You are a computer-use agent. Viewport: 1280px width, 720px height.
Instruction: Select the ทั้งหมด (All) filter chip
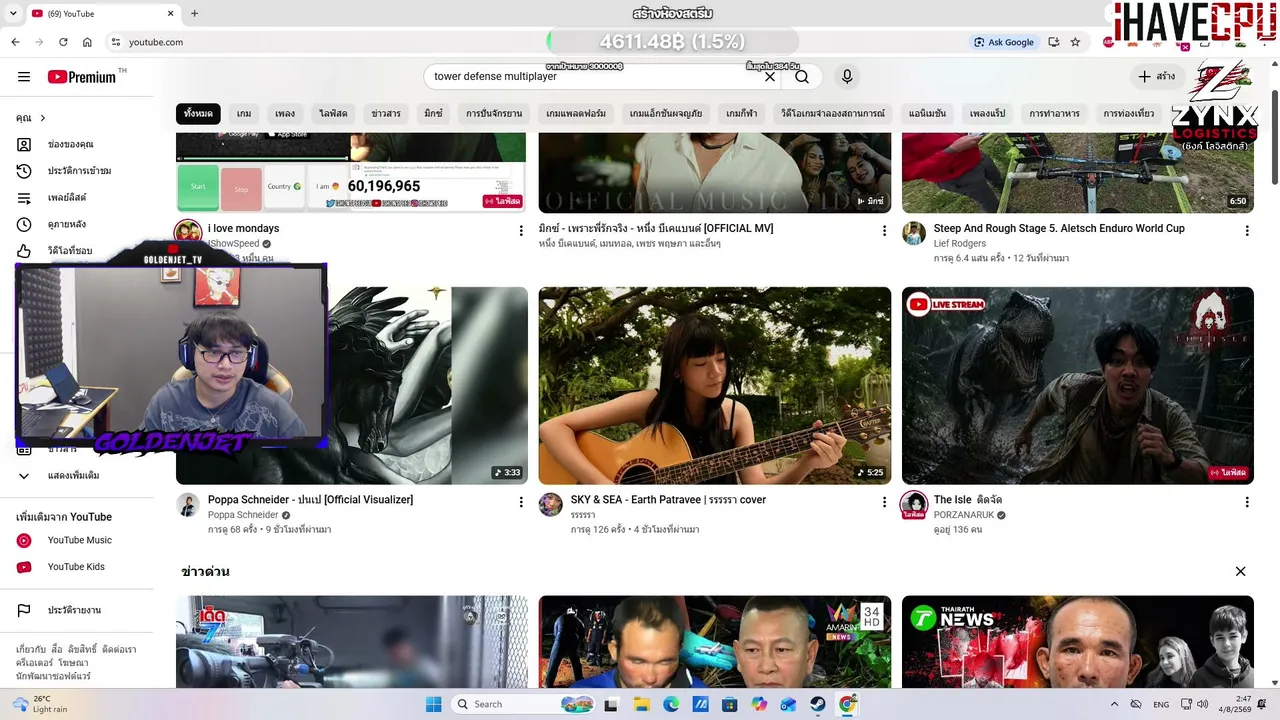[198, 114]
